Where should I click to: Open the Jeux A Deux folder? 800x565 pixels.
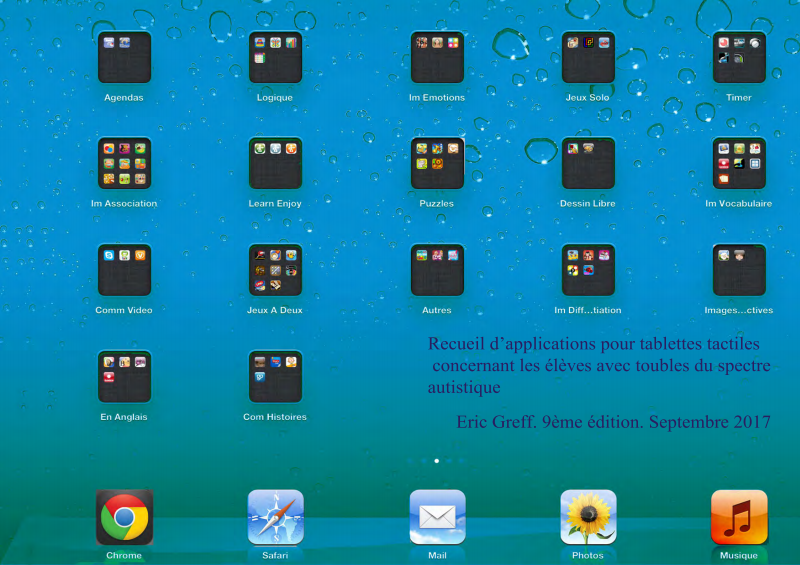pos(275,270)
